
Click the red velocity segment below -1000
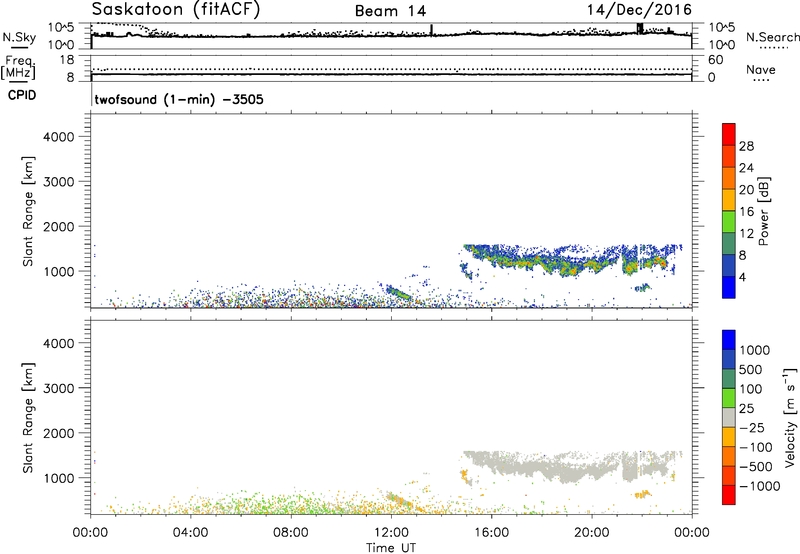(729, 495)
